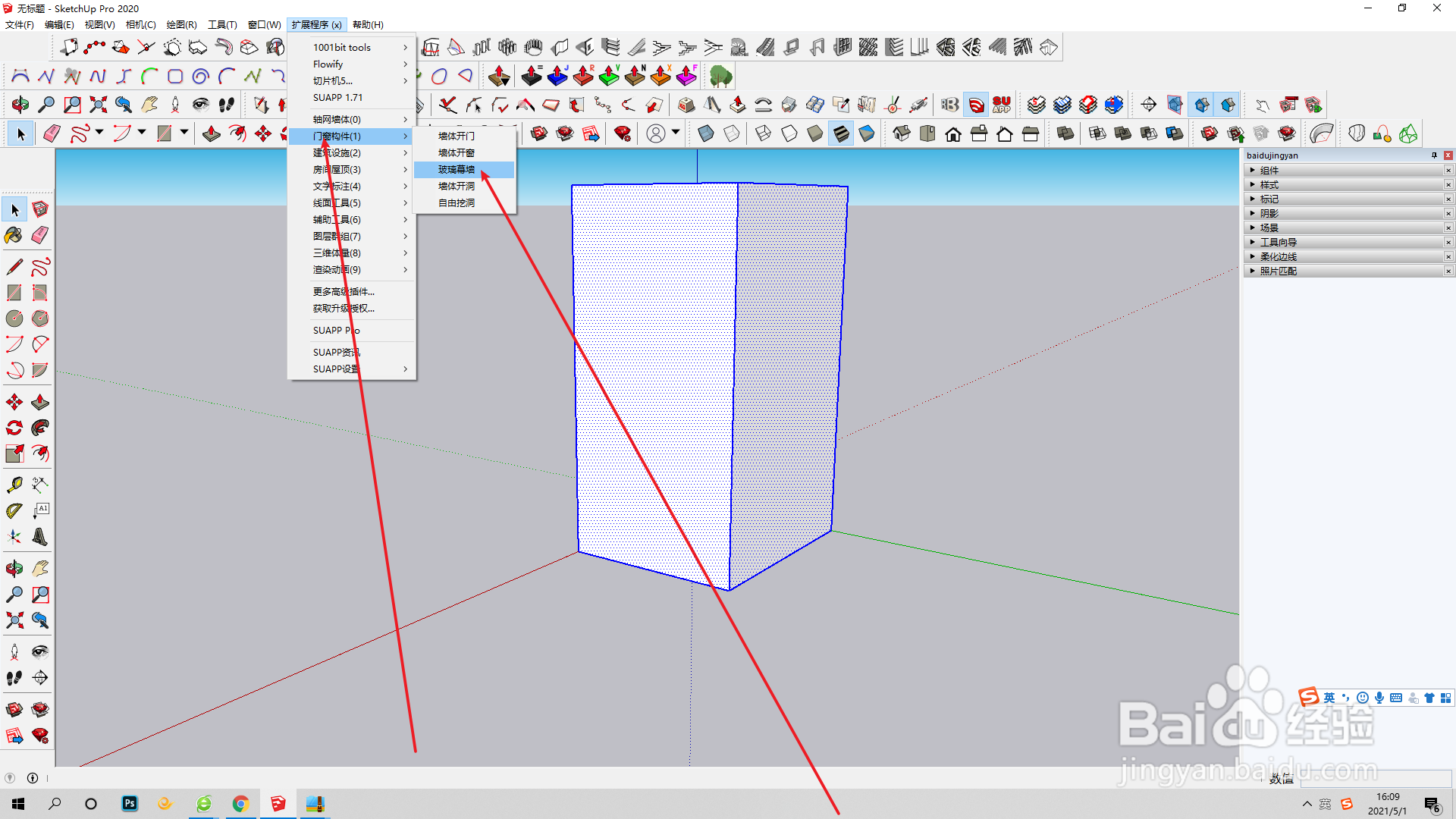
Task: Click the 3D Text tool
Action: [40, 537]
